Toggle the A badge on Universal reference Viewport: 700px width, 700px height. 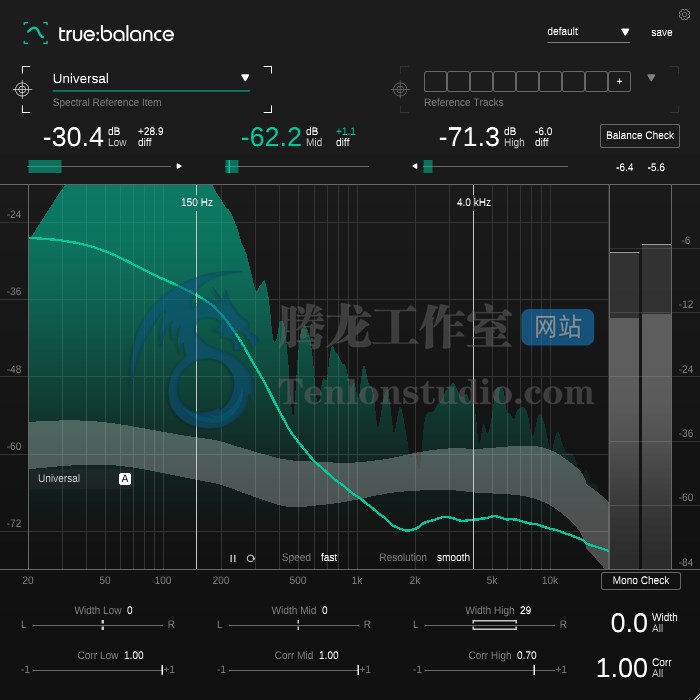tap(125, 479)
